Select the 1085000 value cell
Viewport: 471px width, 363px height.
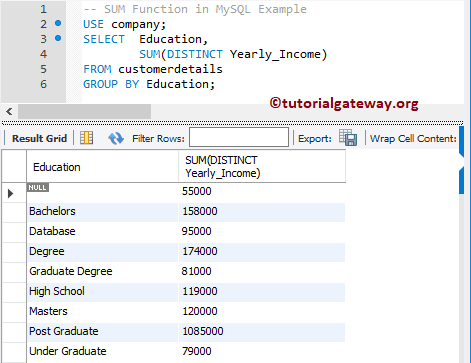[x=262, y=332]
